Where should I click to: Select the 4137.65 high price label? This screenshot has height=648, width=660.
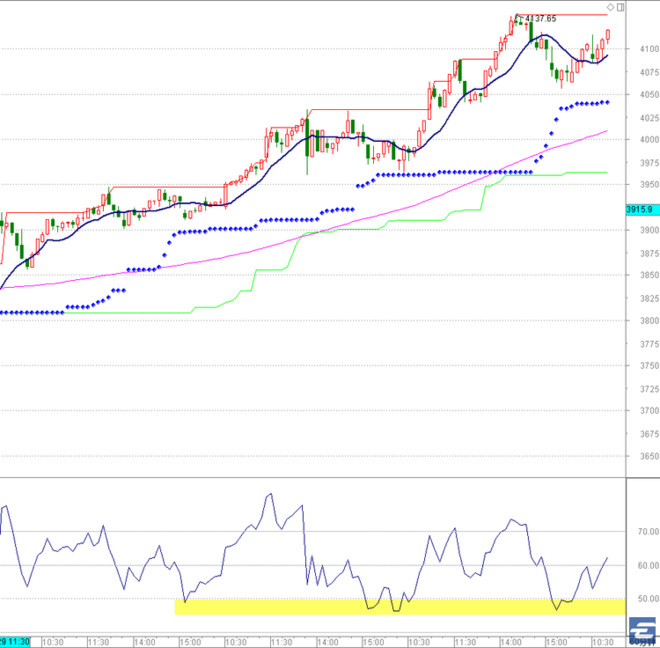540,19
